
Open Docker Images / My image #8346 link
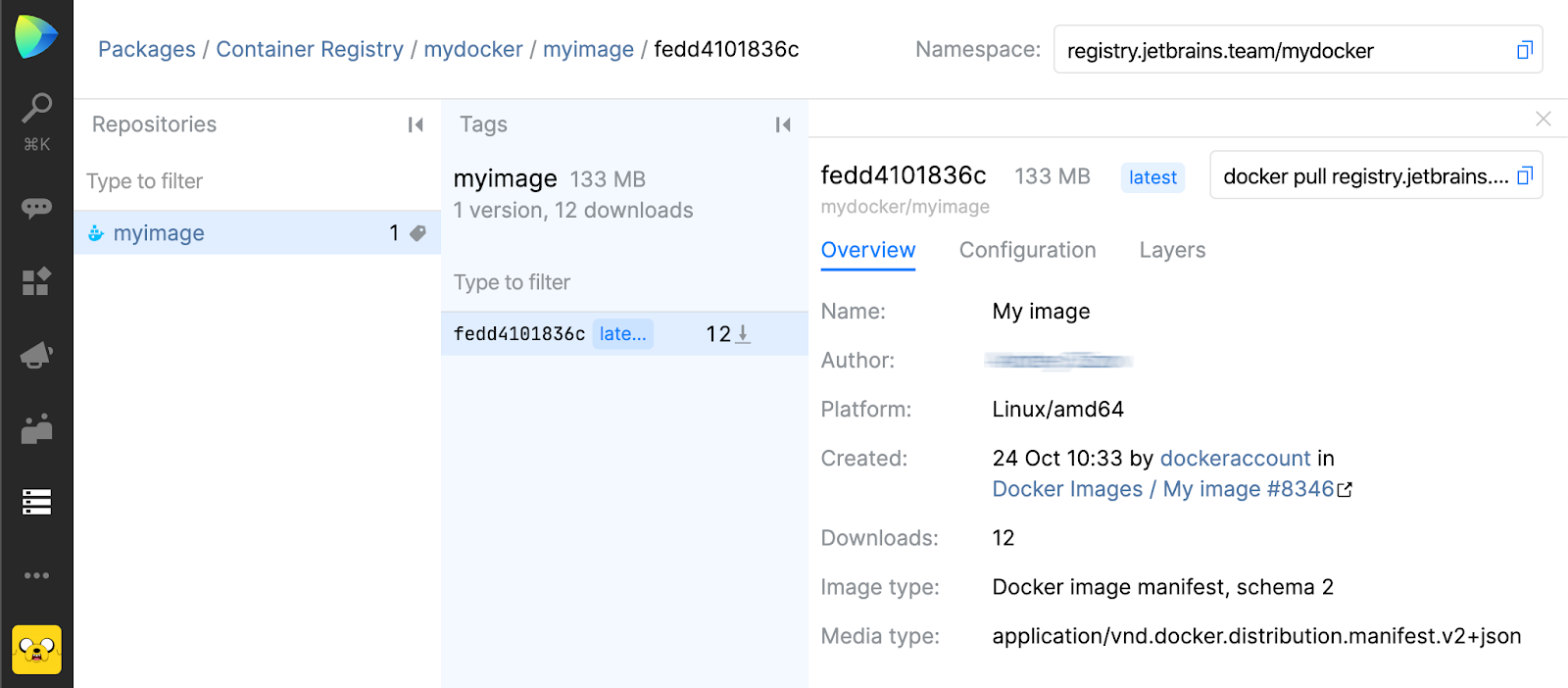[1163, 489]
